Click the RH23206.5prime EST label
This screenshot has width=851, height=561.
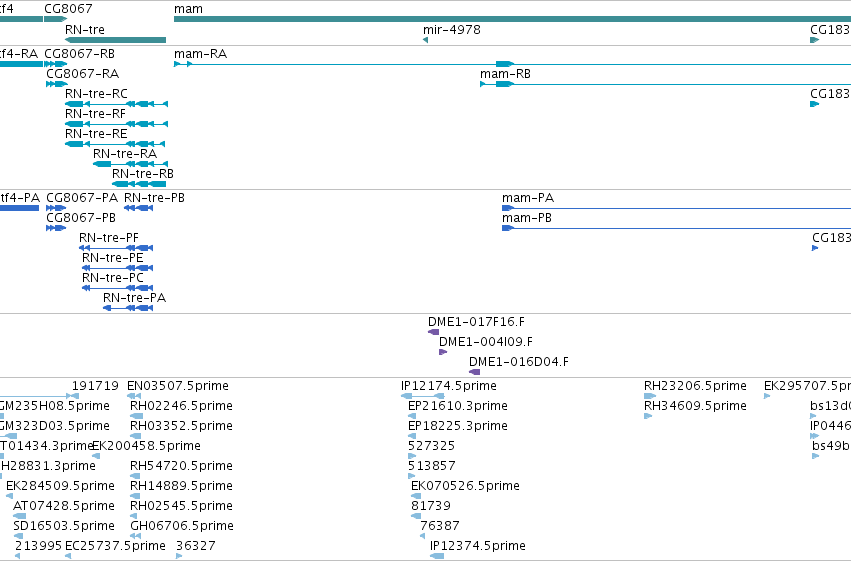(695, 386)
